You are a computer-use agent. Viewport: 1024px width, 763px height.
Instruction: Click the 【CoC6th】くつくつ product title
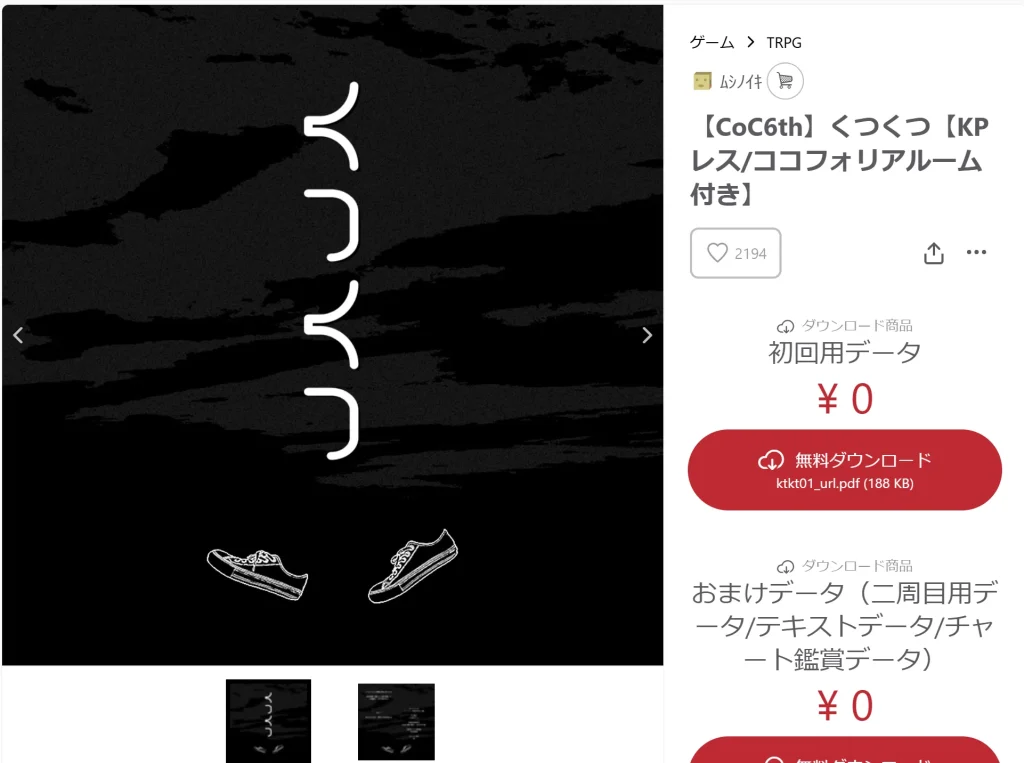(840, 160)
